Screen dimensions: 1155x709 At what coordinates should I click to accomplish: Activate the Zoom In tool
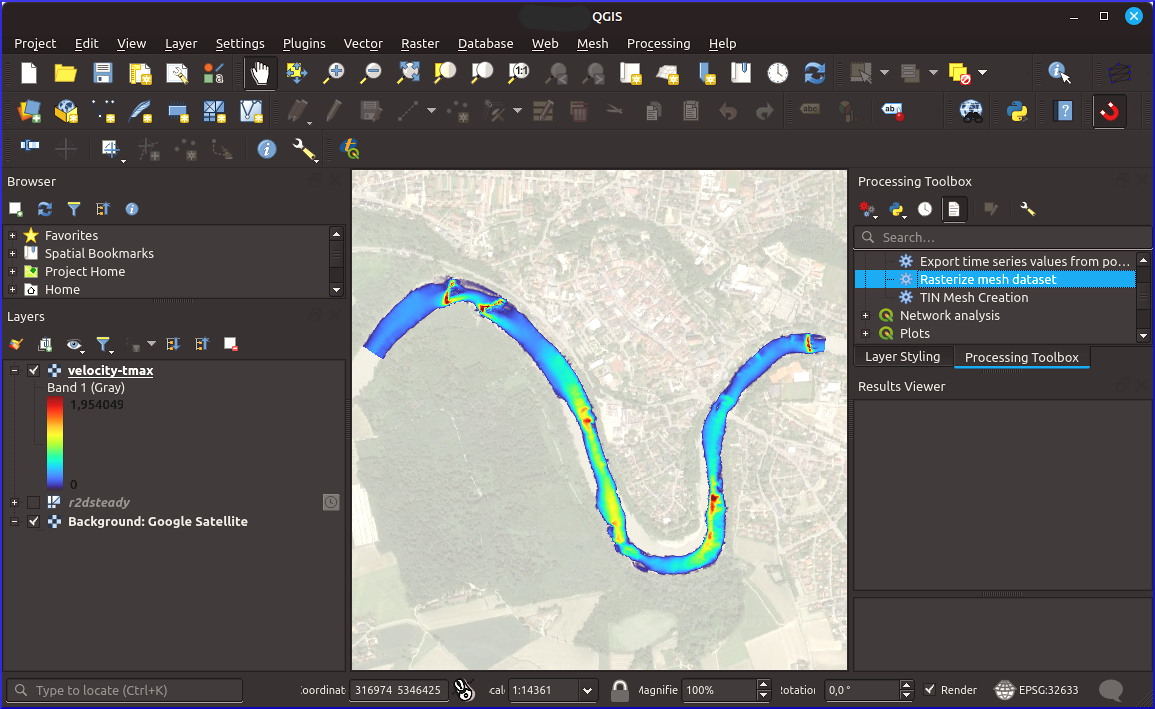(334, 72)
